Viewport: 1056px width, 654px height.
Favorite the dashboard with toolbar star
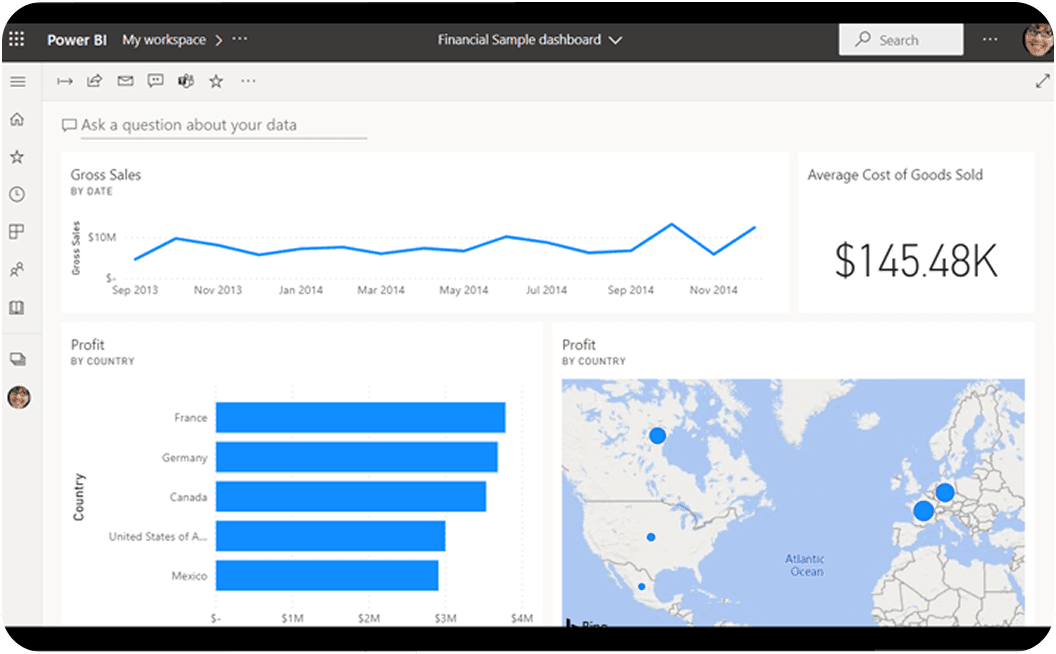pos(216,81)
